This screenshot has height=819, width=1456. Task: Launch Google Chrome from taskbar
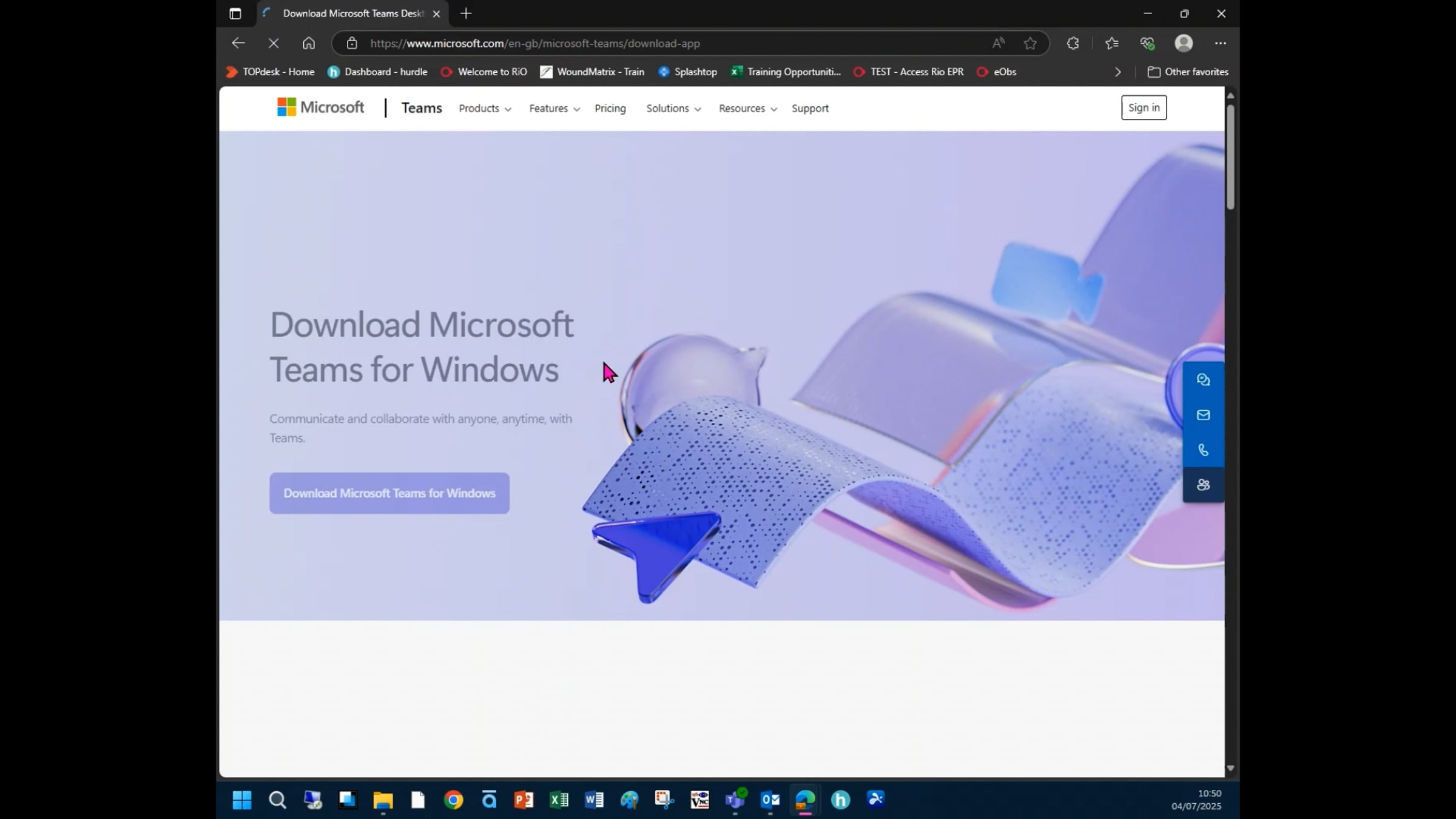[453, 800]
